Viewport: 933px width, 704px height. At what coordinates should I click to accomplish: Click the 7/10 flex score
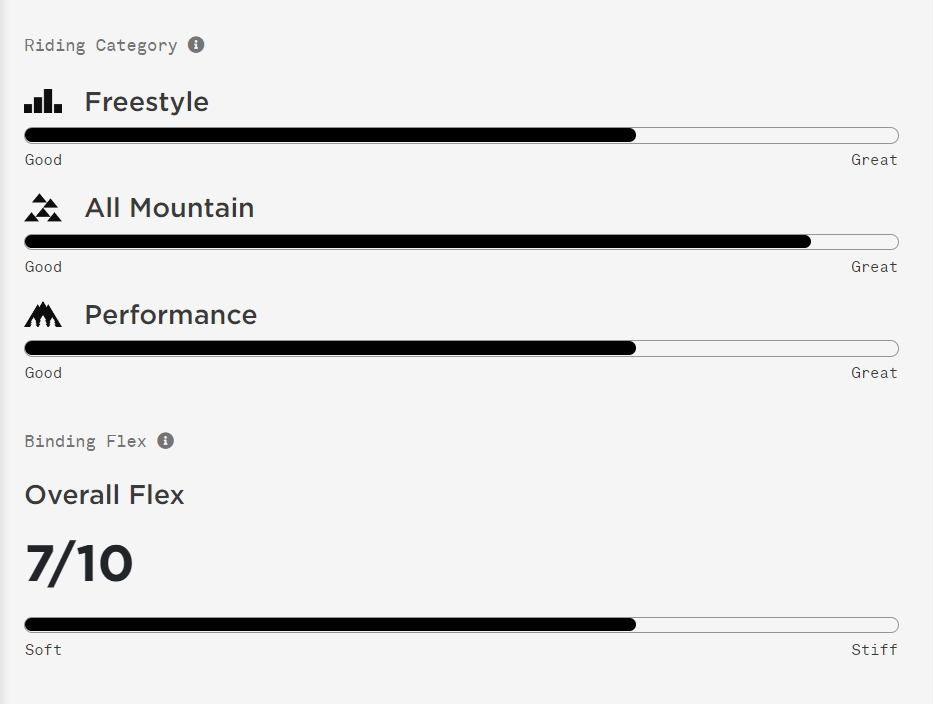79,563
